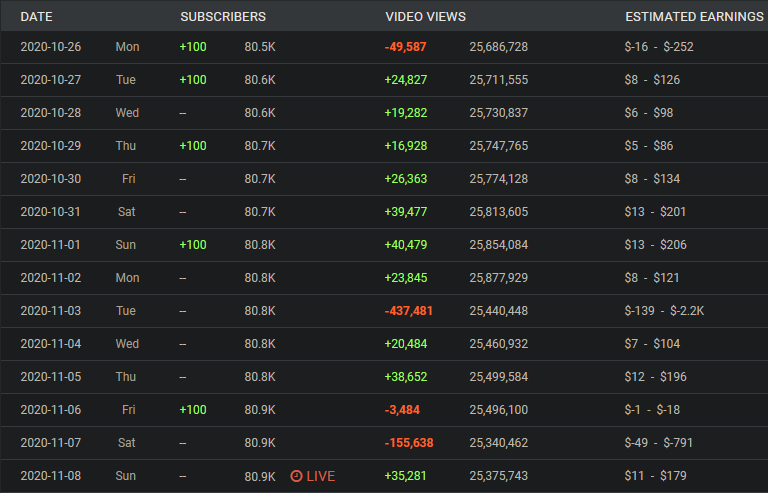Click earnings $13 - $201

click(x=655, y=212)
